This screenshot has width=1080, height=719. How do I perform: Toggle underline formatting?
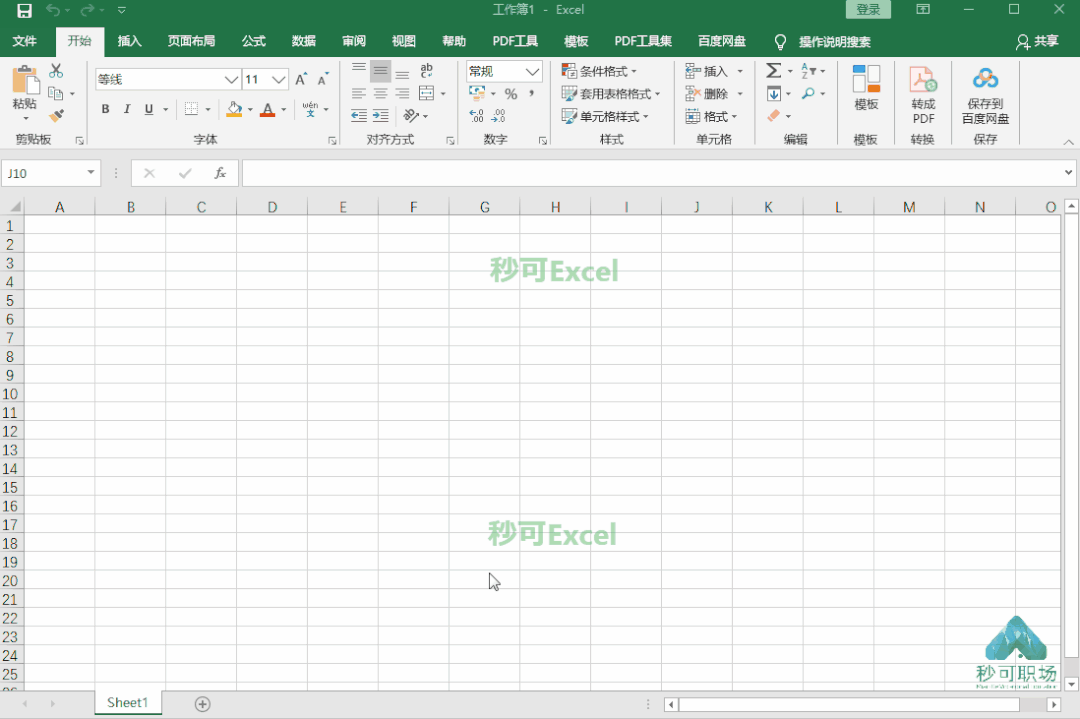pos(148,109)
